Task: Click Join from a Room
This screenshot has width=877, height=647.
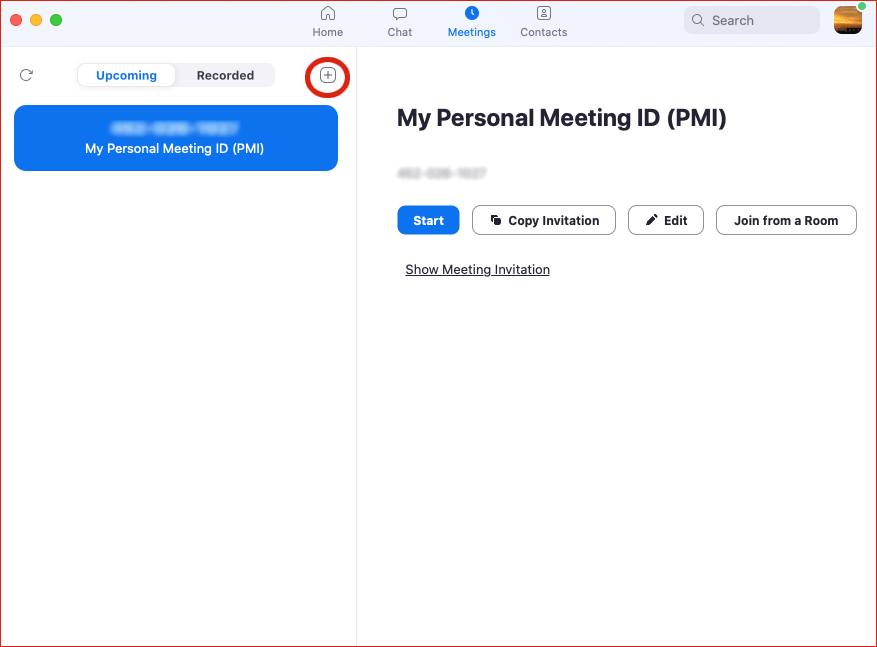Action: [786, 220]
